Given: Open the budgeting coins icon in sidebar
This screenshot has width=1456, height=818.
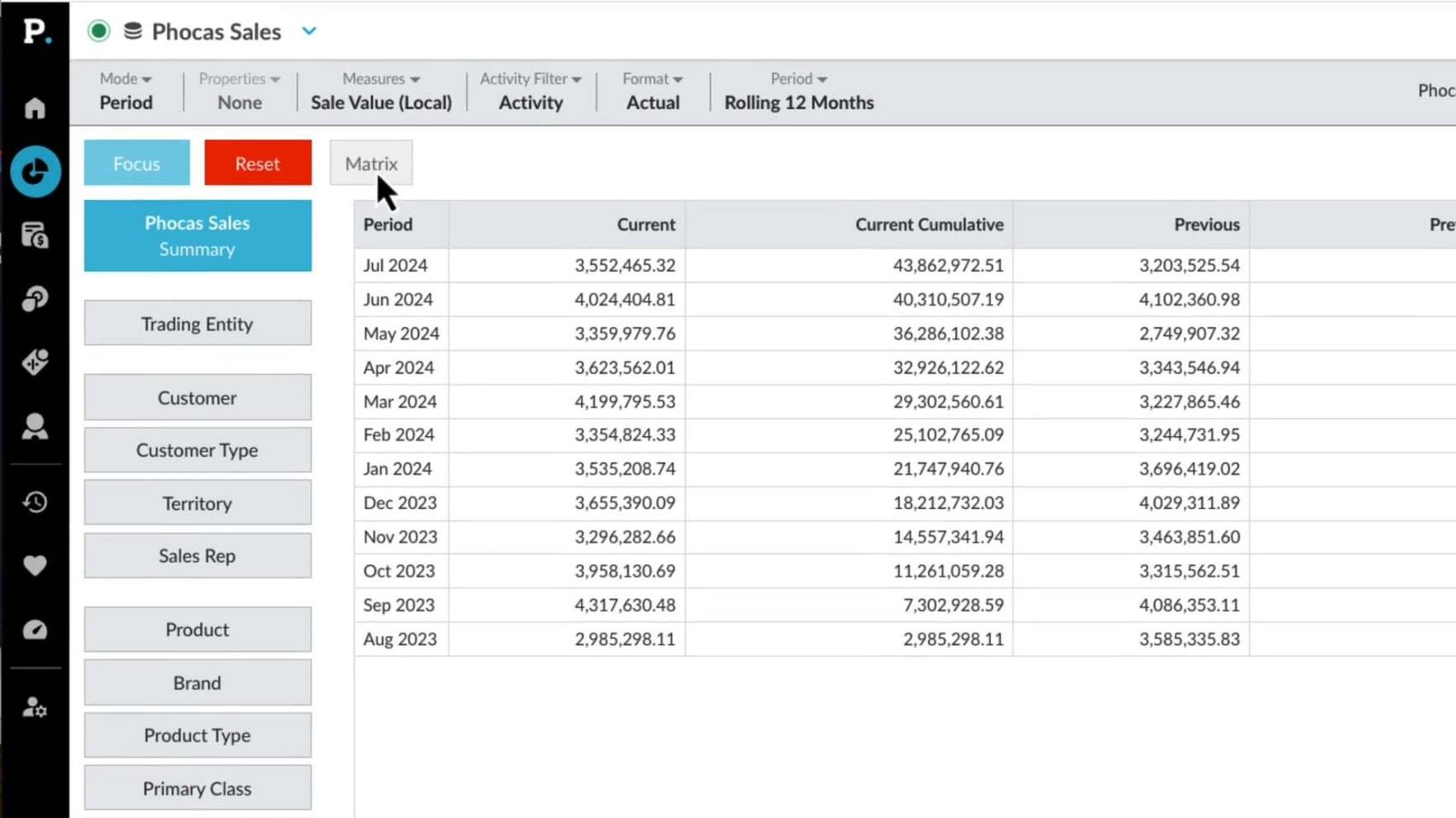Looking at the screenshot, I should tap(34, 235).
